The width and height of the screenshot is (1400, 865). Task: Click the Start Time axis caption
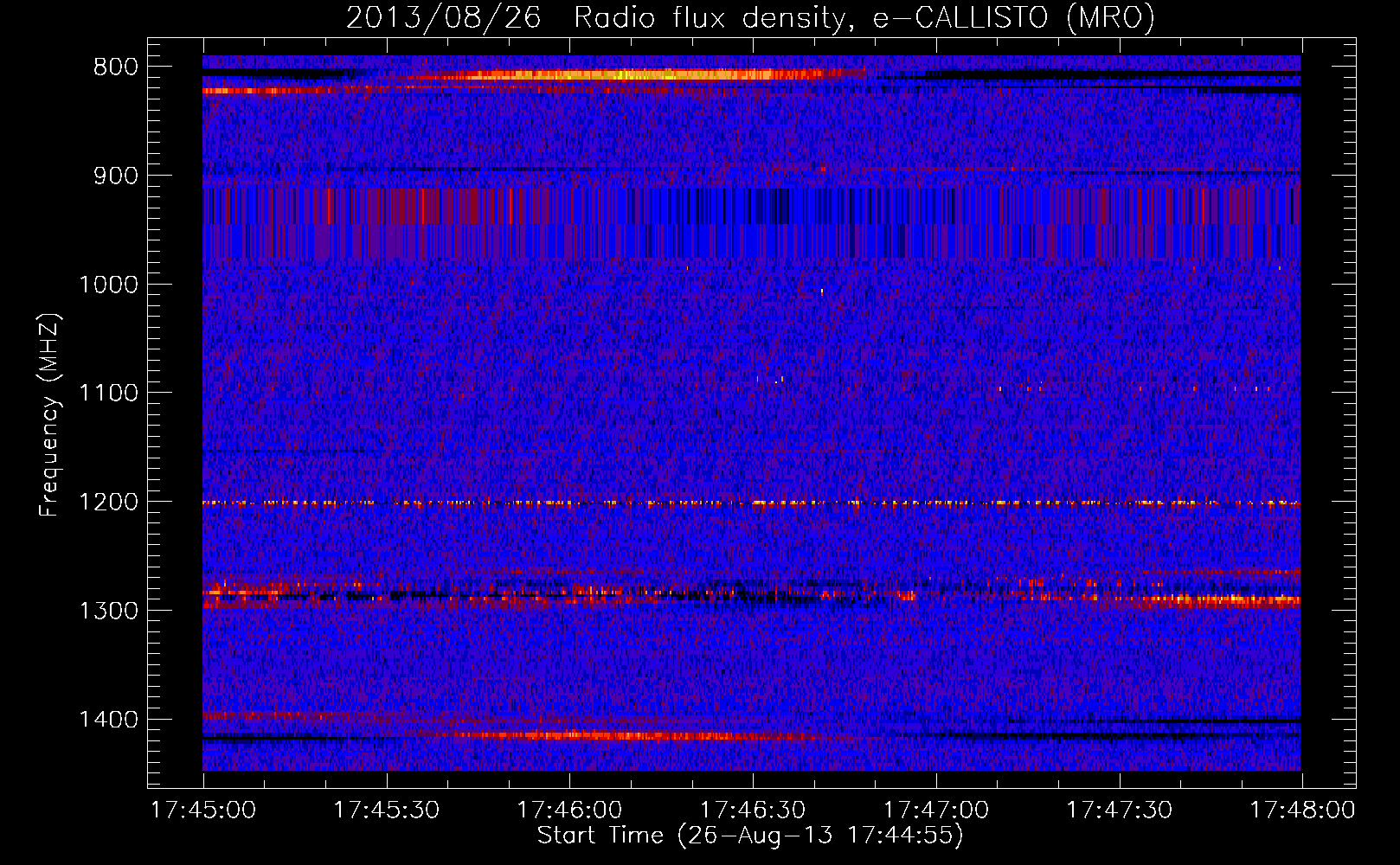coord(749,836)
